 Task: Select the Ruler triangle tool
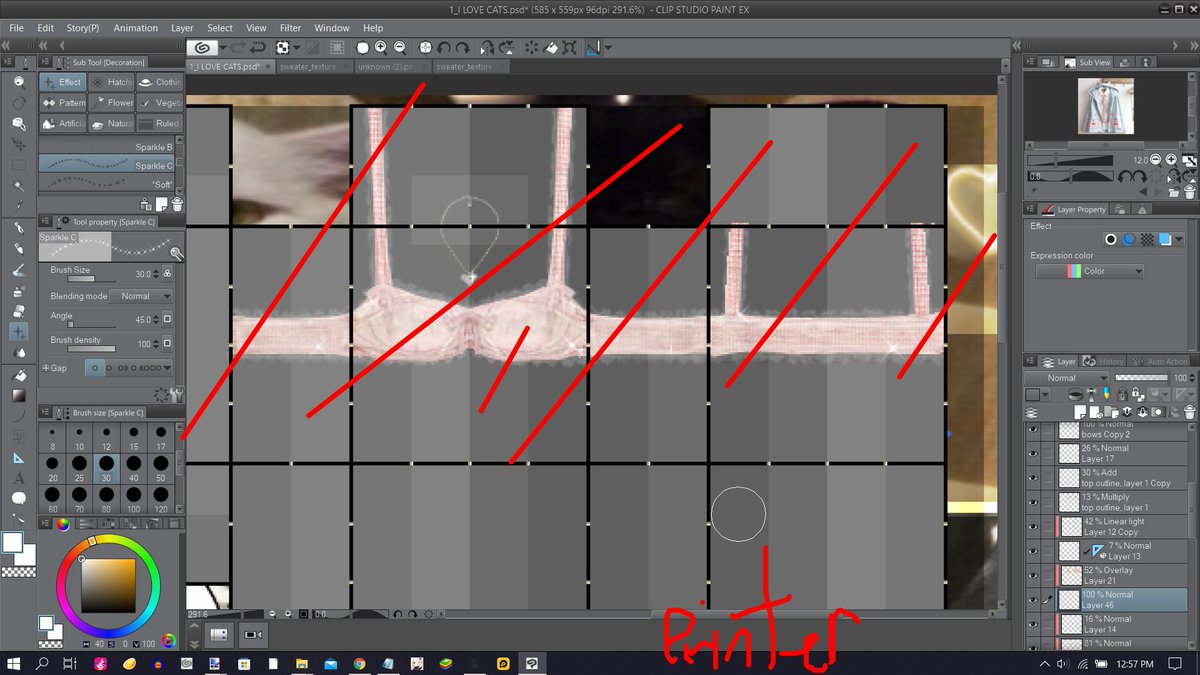pyautogui.click(x=19, y=458)
